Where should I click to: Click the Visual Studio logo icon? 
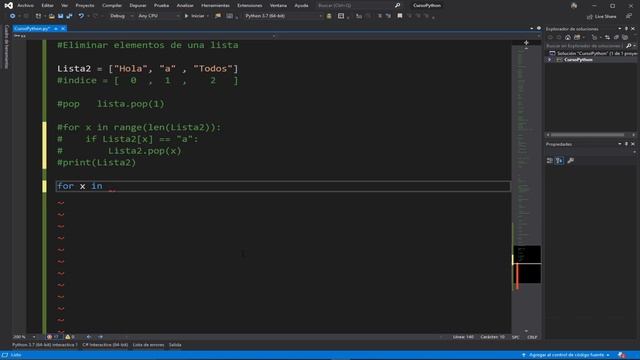8,6
